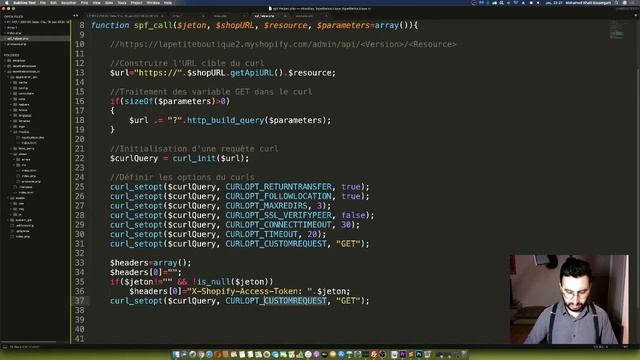This screenshot has width=640, height=360.
Task: Click http_build_query on line 18
Action: point(225,120)
